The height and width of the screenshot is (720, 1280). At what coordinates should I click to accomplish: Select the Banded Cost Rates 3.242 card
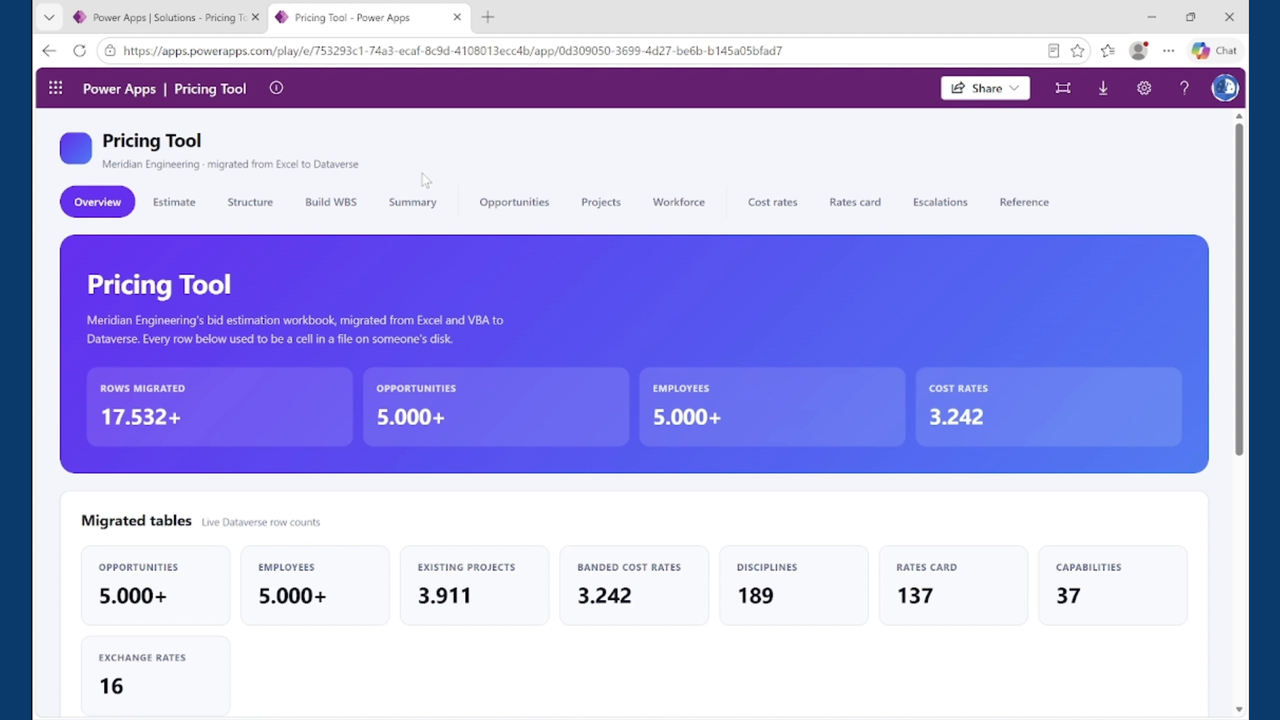[x=634, y=585]
